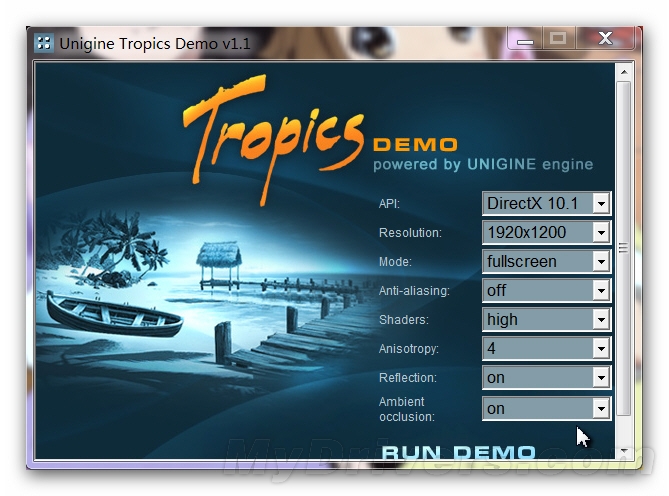Viewport: 669px width, 496px height.
Task: Click the 'Mode:' label
Action: 395,262
